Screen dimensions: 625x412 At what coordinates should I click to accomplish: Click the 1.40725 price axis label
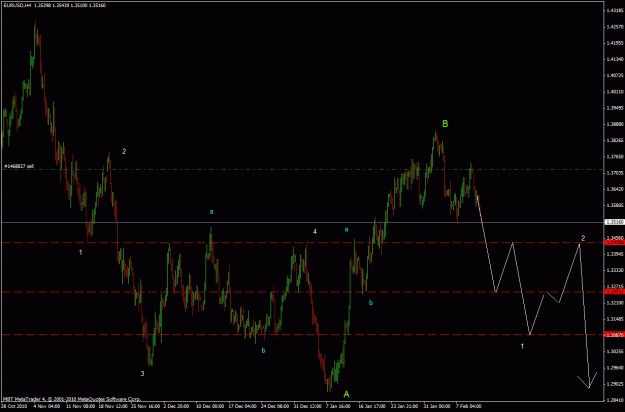tap(615, 75)
